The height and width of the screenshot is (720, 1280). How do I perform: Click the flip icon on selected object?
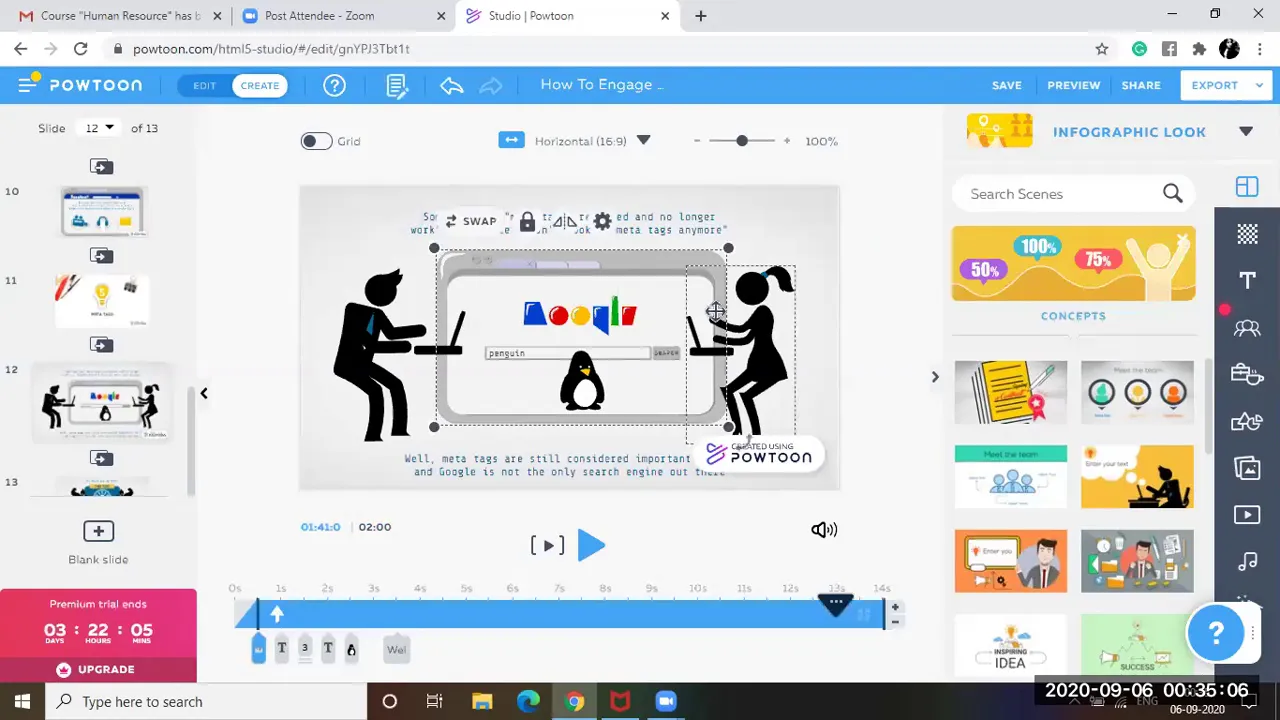click(565, 222)
